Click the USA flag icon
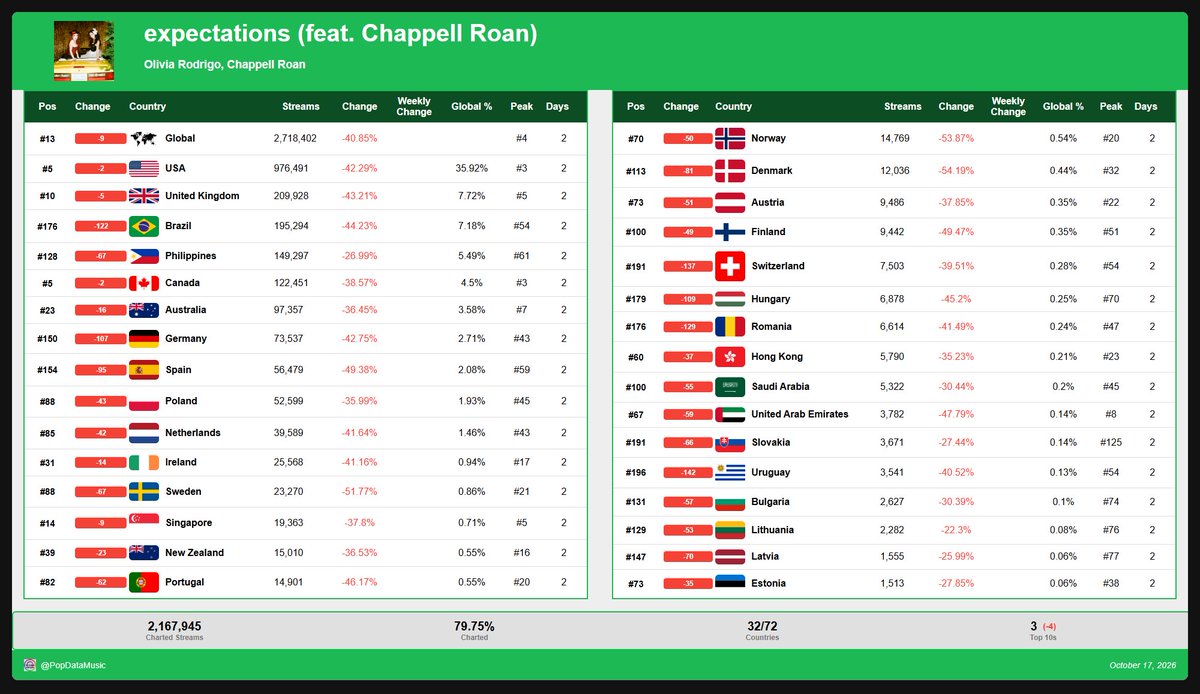Viewport: 1200px width, 694px height. pos(144,169)
